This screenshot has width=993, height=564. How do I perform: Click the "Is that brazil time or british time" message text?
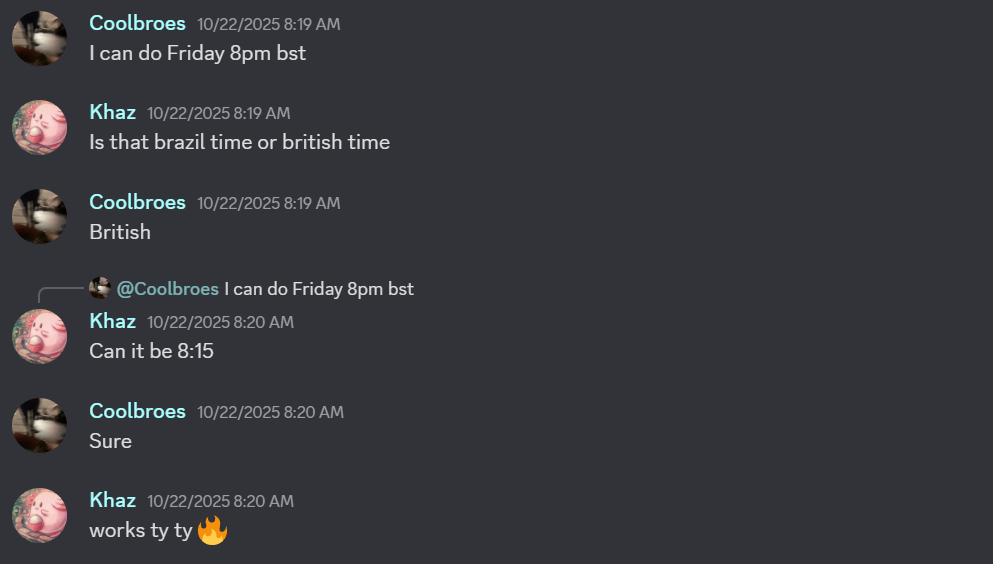[239, 142]
